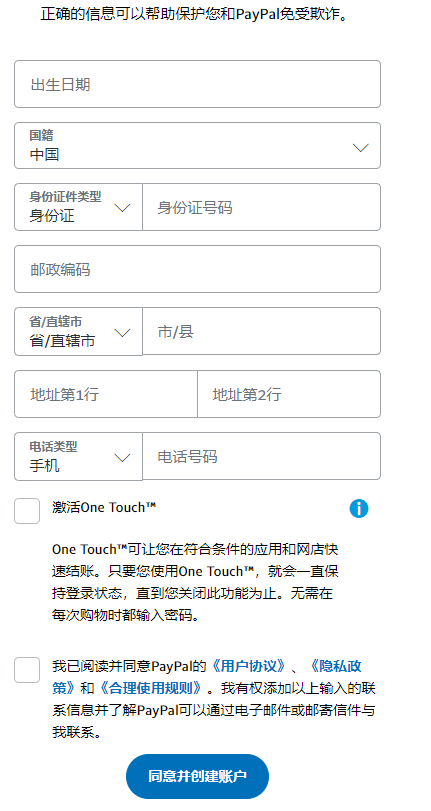Click the 市/县 input field
Viewport: 431px width, 811px height.
point(262,331)
